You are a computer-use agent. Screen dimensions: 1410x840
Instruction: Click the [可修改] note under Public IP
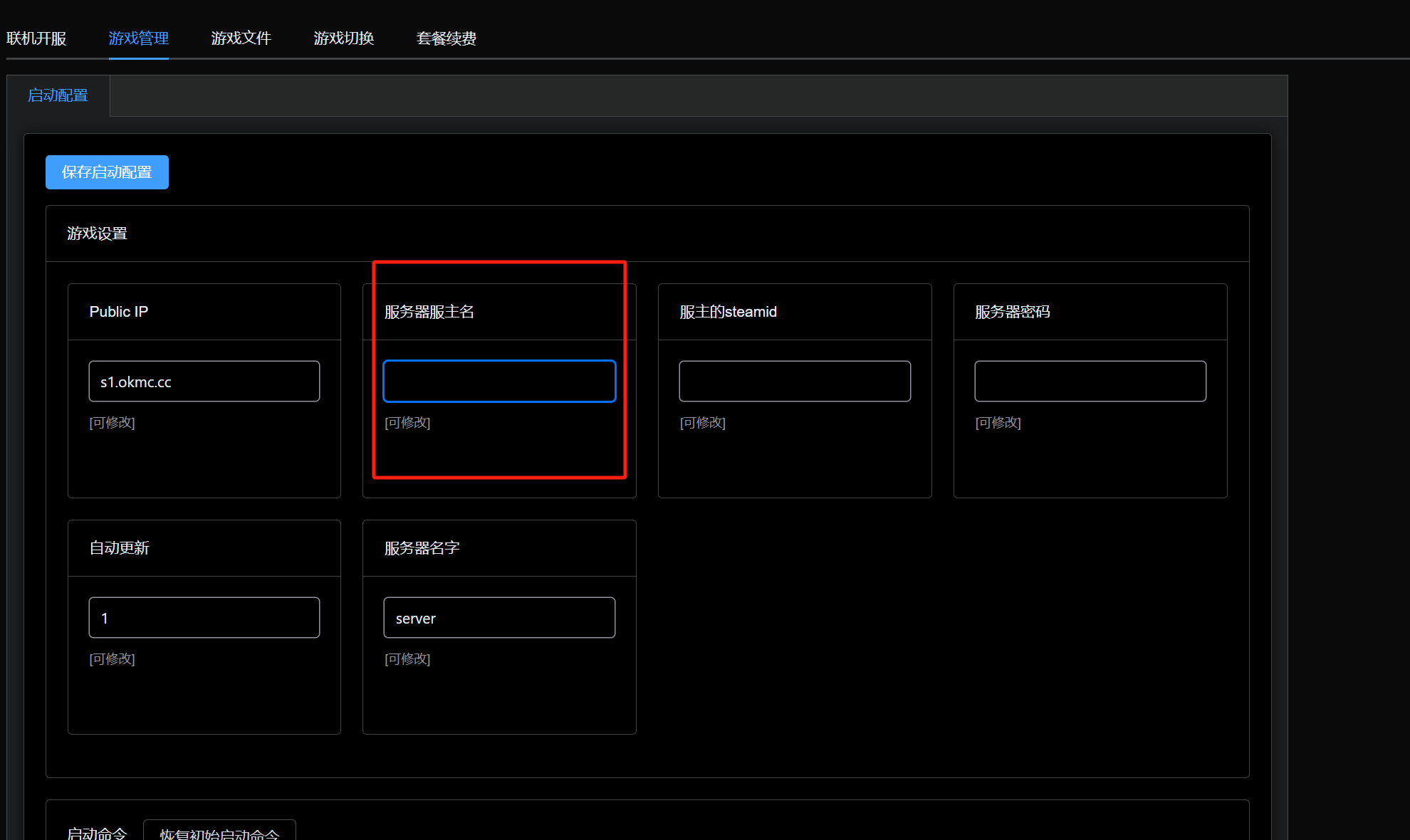coord(112,423)
